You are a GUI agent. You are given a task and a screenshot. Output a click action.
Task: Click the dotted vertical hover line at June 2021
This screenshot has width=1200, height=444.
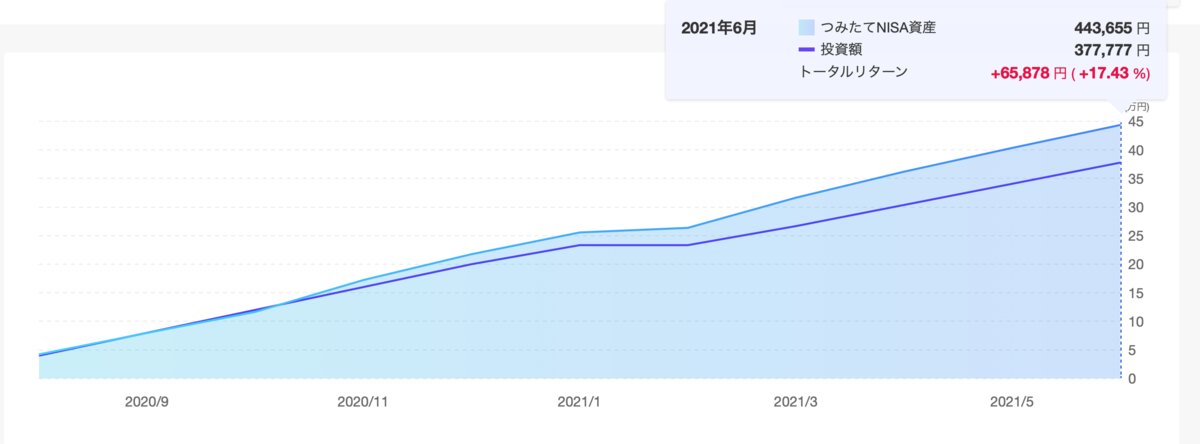1120,250
